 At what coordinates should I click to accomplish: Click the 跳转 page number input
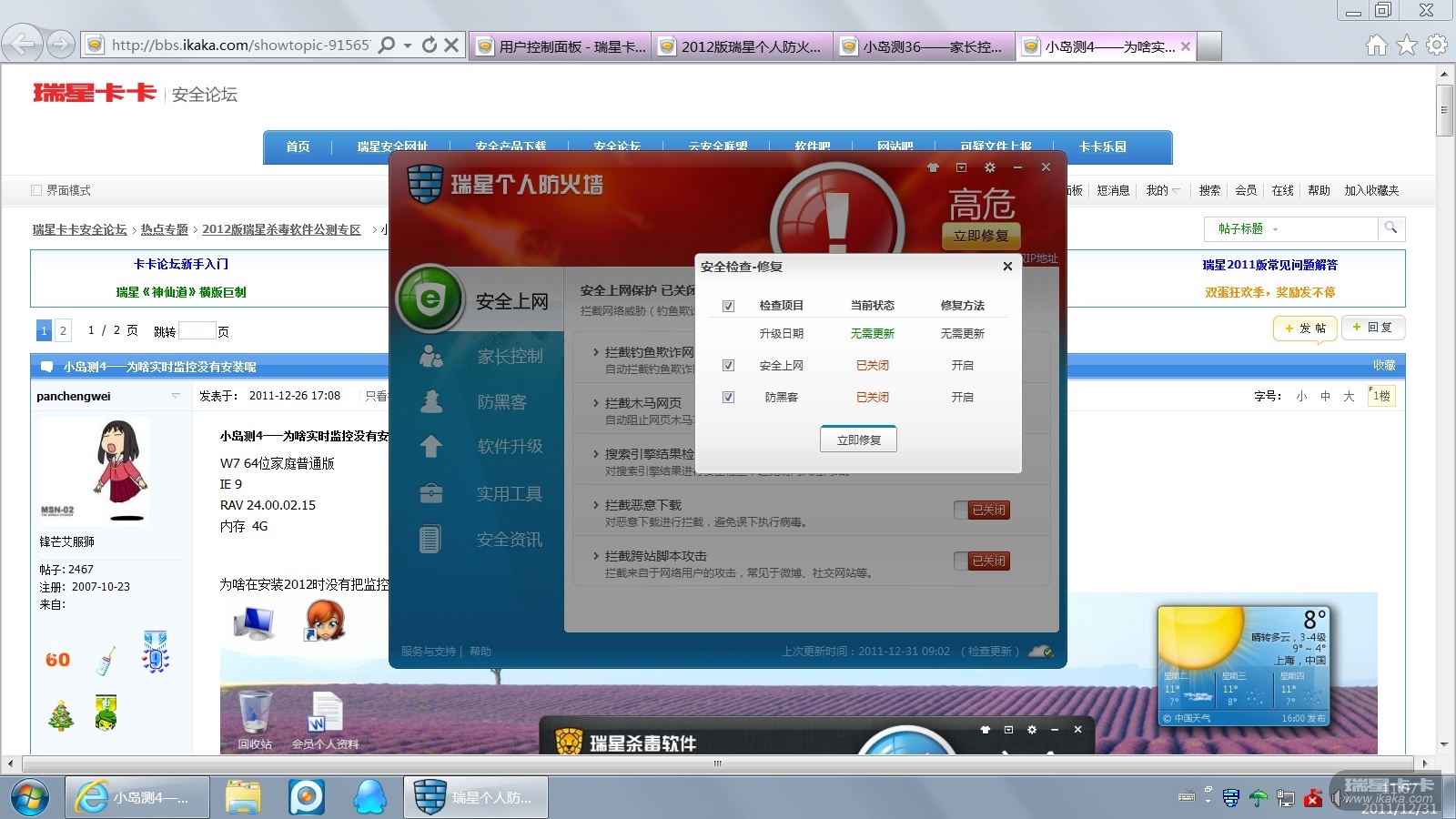tap(197, 331)
